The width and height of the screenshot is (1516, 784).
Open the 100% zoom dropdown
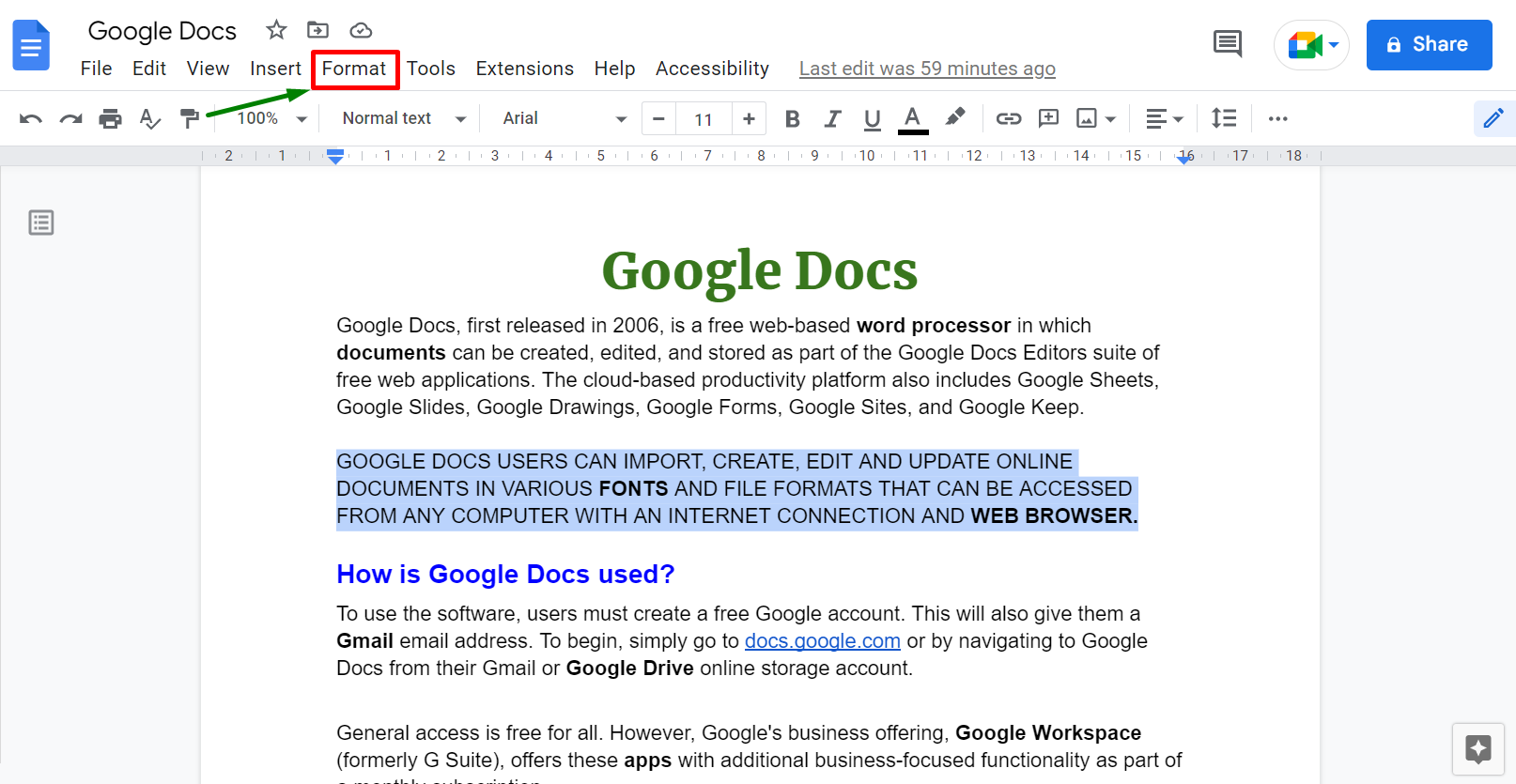pos(271,118)
